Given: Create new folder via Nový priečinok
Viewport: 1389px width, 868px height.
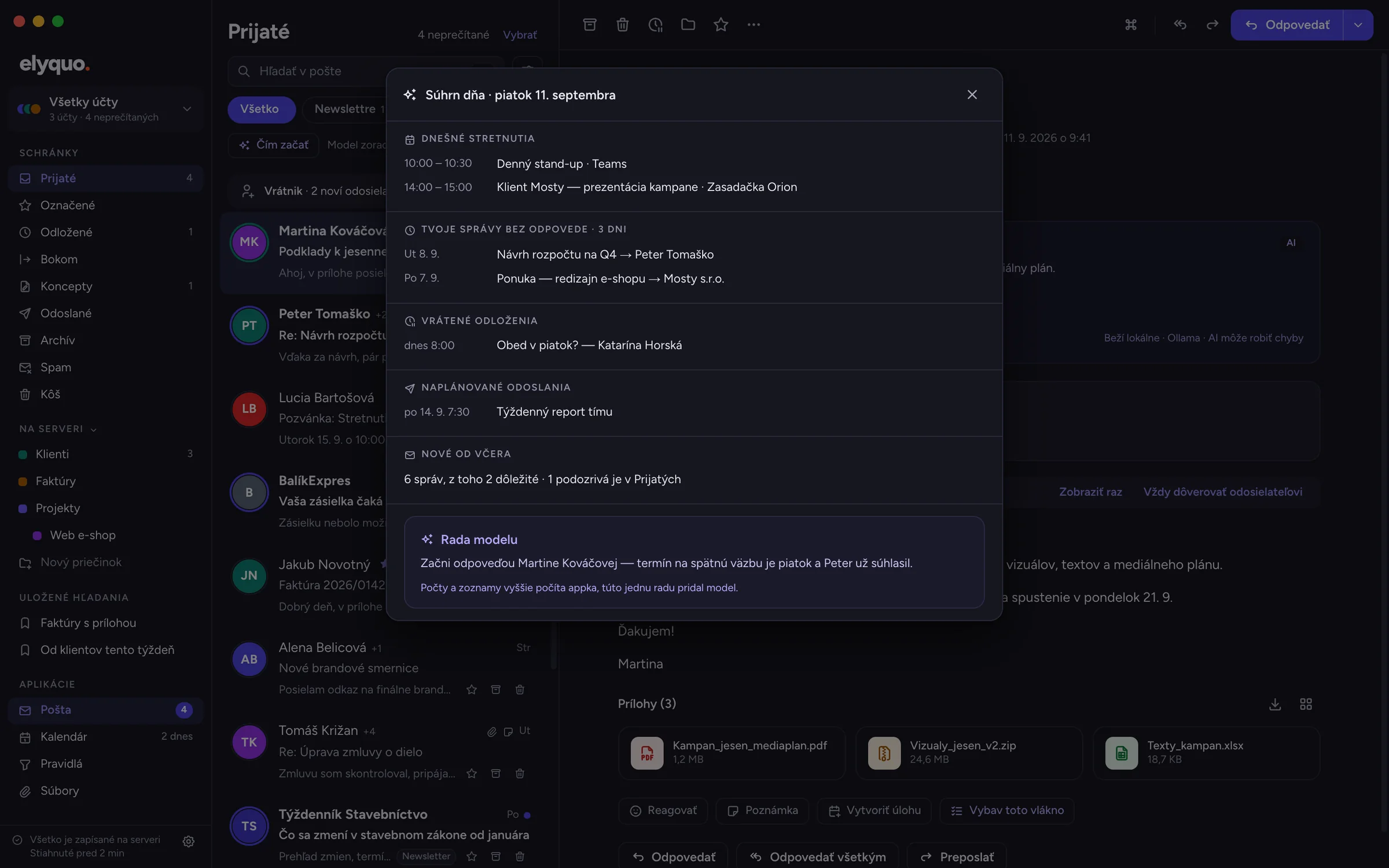Looking at the screenshot, I should point(106,562).
